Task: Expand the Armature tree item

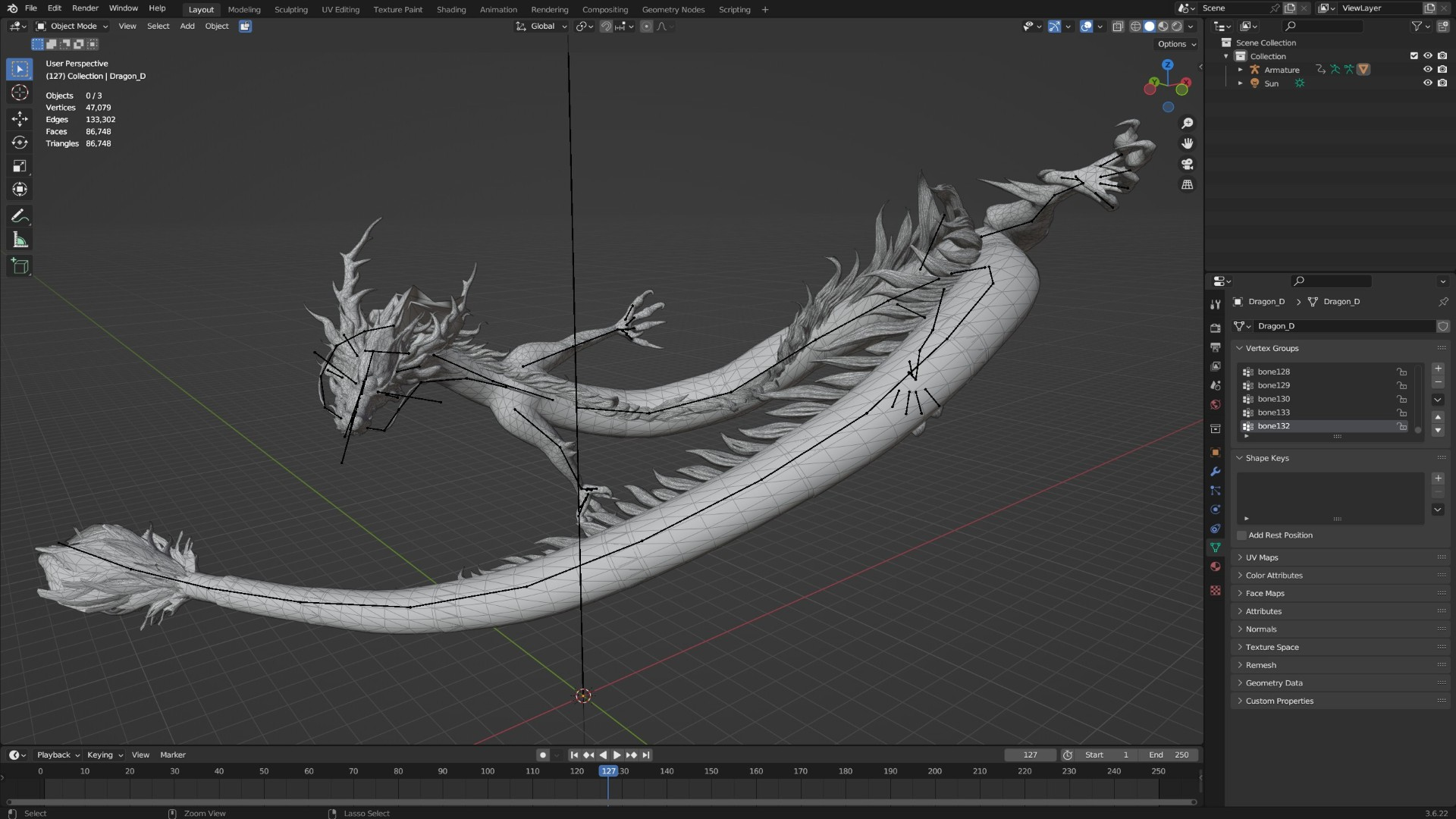Action: click(x=1241, y=70)
